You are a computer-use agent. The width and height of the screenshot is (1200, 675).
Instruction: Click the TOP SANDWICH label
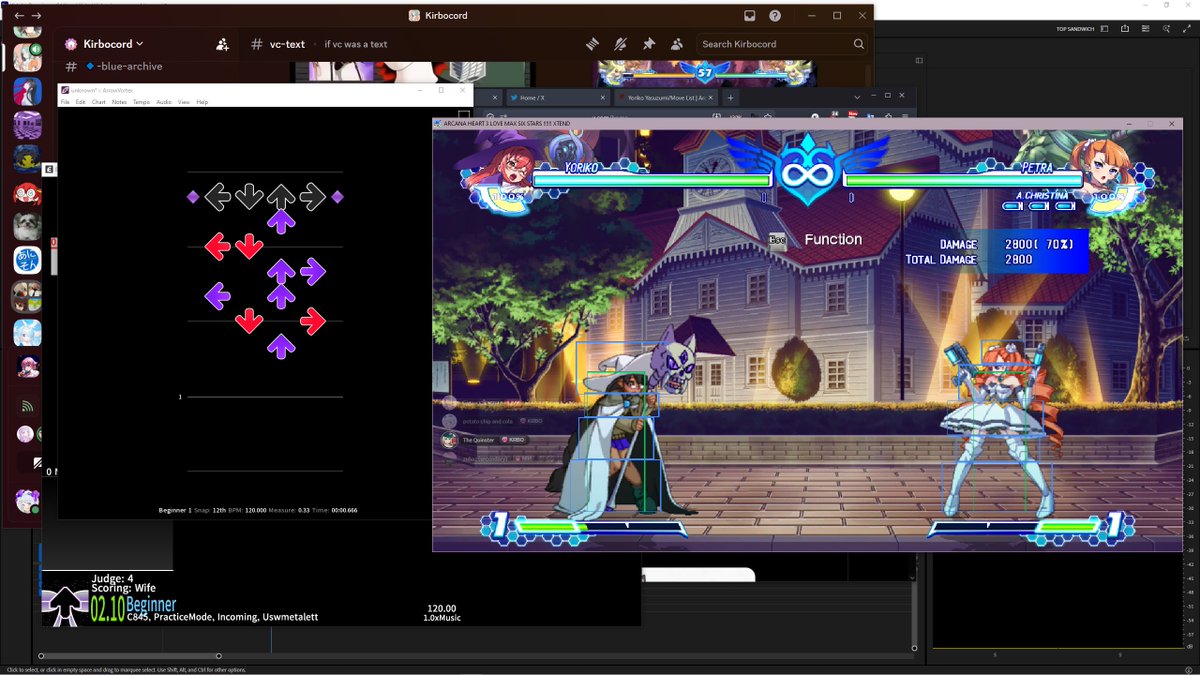1075,29
